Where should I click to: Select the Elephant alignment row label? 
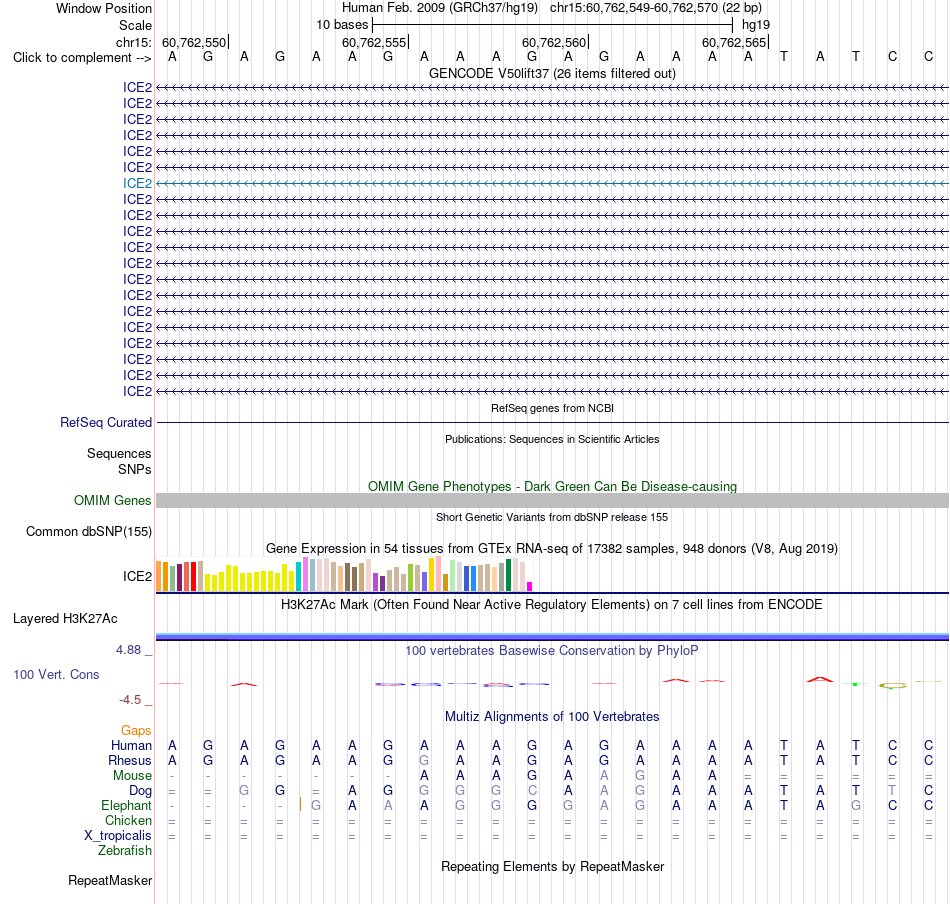(127, 805)
